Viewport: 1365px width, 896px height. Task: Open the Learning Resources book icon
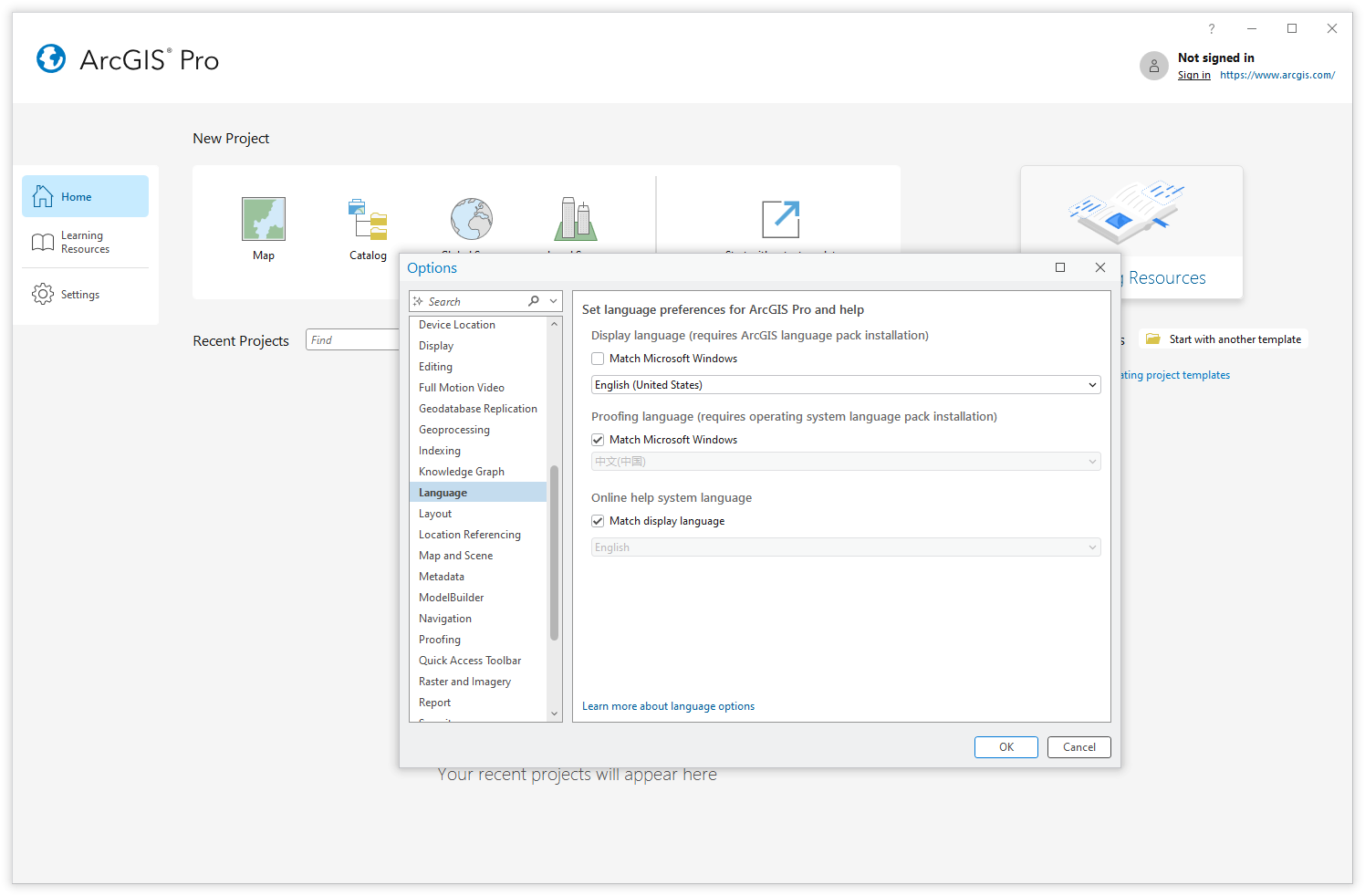pyautogui.click(x=43, y=242)
